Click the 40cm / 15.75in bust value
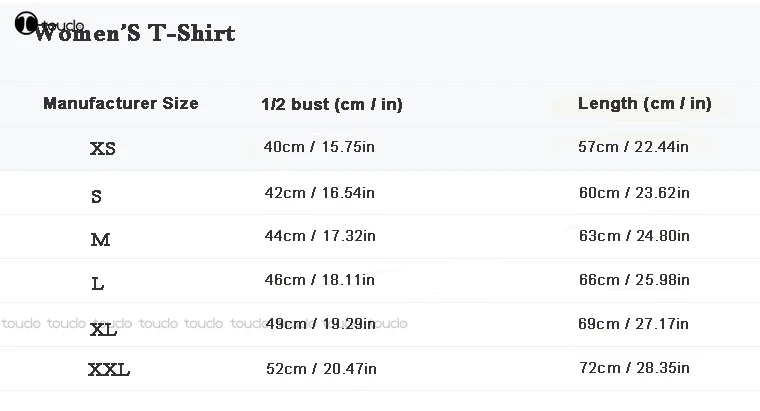Viewport: 760px width, 411px height. pyautogui.click(x=319, y=147)
